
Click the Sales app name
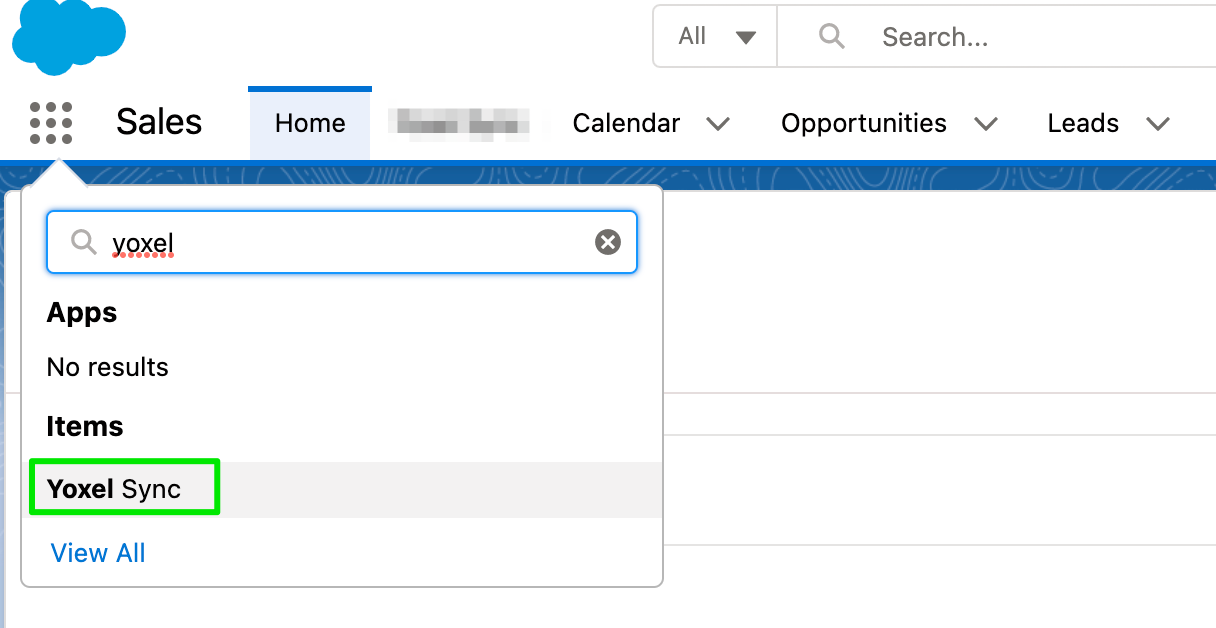159,122
